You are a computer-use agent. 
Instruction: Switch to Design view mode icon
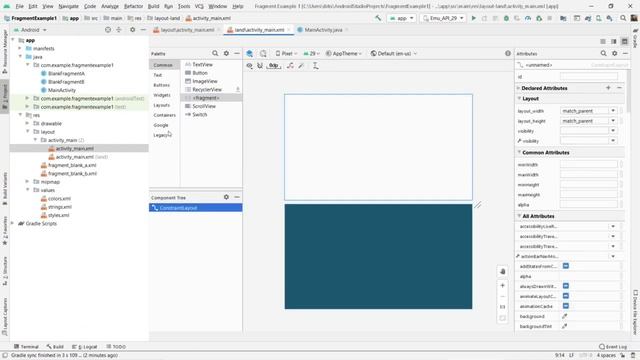624,41
